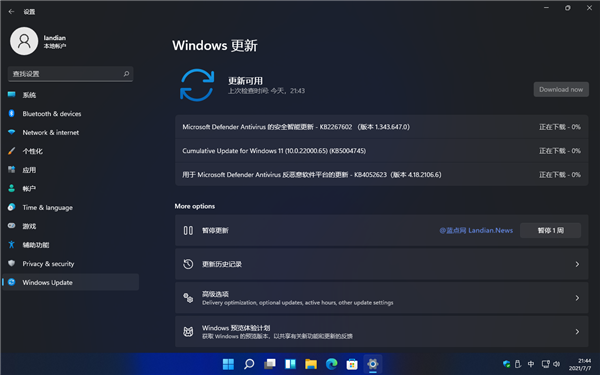Click the gears icon for 高级选项
Screen dimensions: 600x375
click(x=188, y=298)
